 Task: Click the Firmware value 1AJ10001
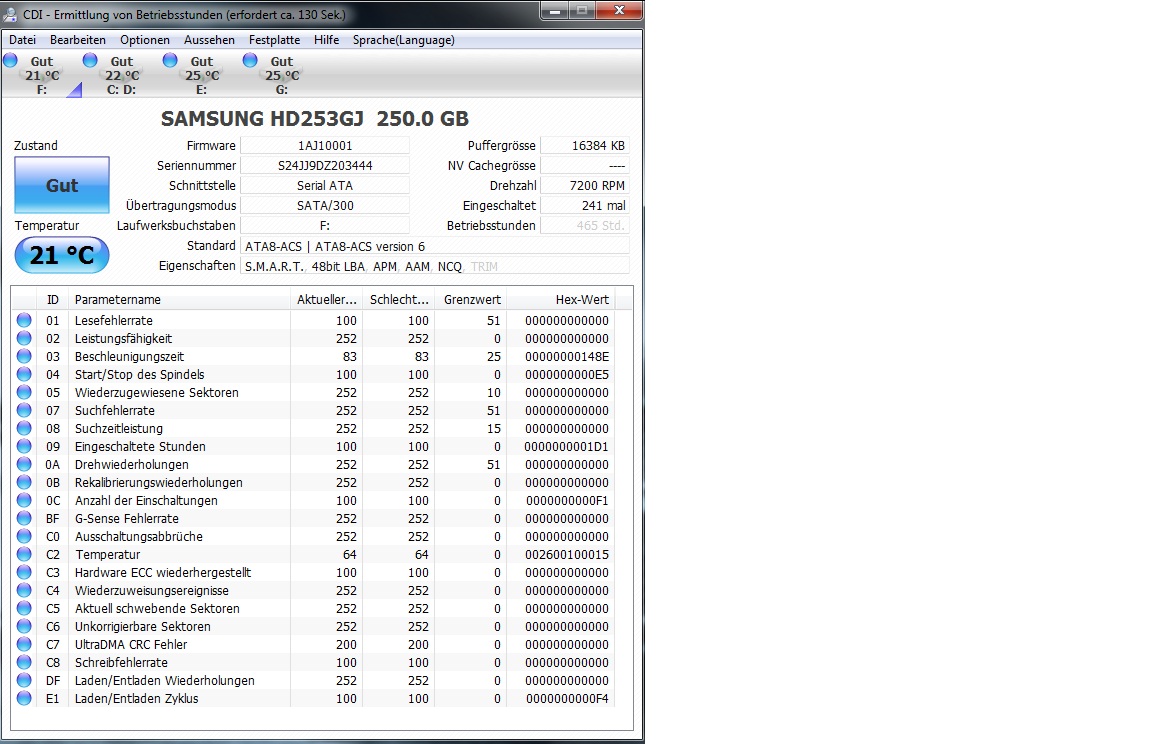pyautogui.click(x=325, y=145)
